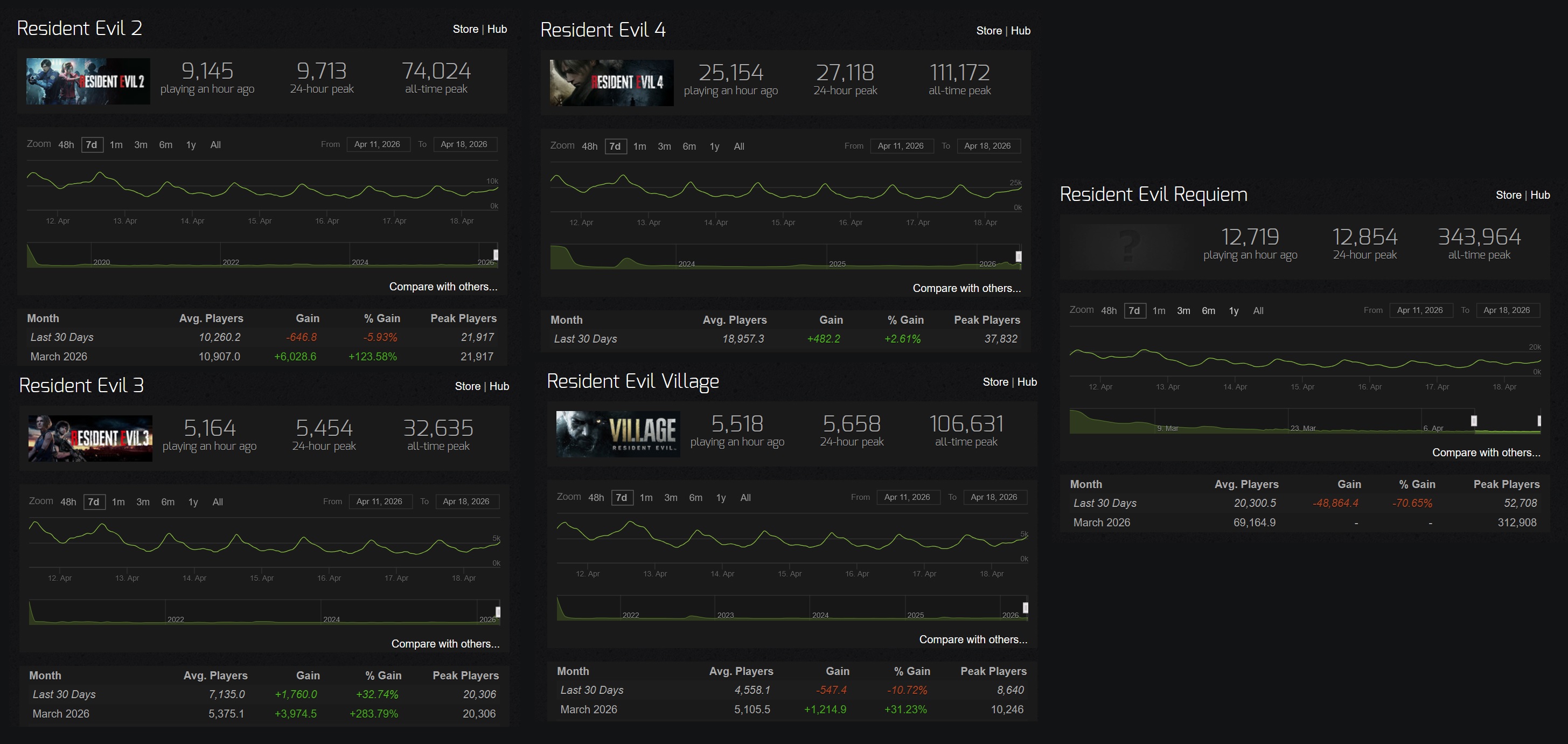
Task: Open Compare with others for Resident Evil 2
Action: pos(443,287)
